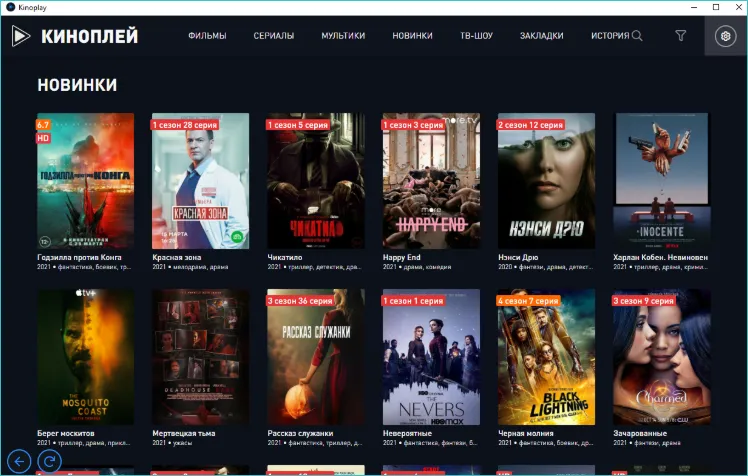Viewport: 748px width, 476px height.
Task: Open the Закладки bookmarks section
Action: 541,36
